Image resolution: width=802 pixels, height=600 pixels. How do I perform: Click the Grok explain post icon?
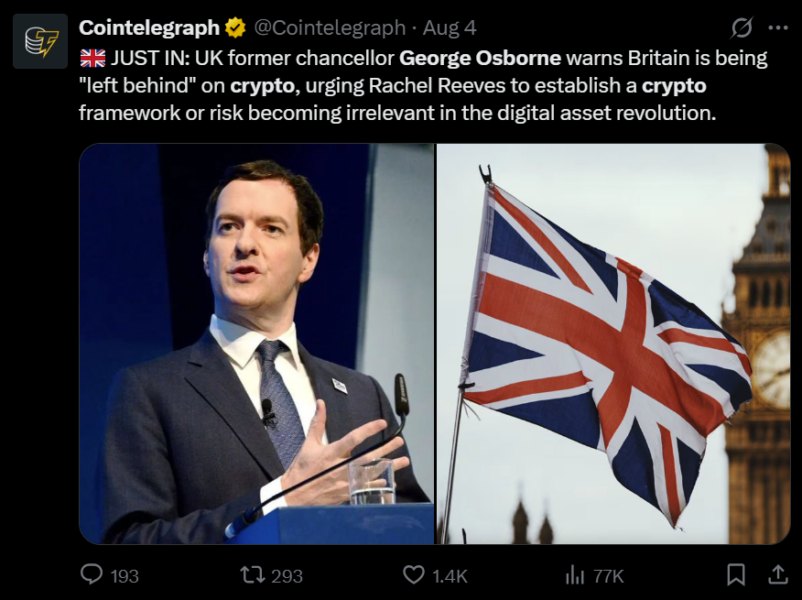coord(741,27)
